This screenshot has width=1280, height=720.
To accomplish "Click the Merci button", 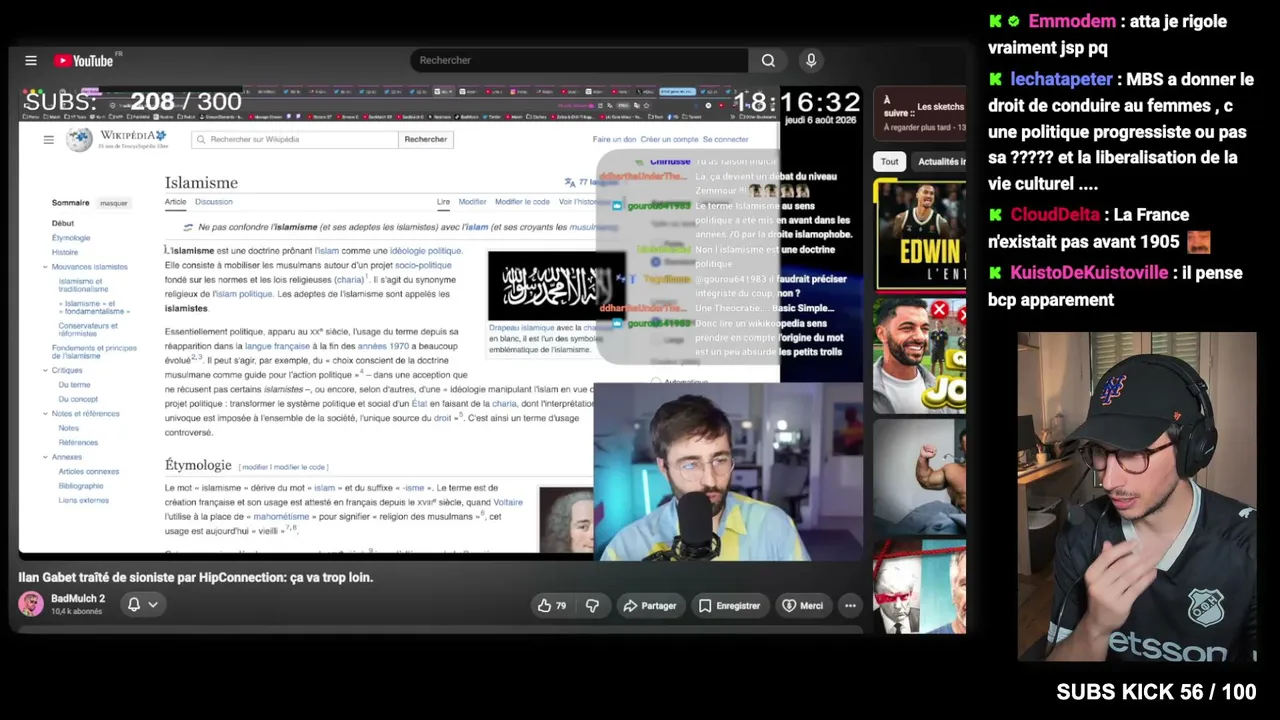I will click(x=802, y=606).
